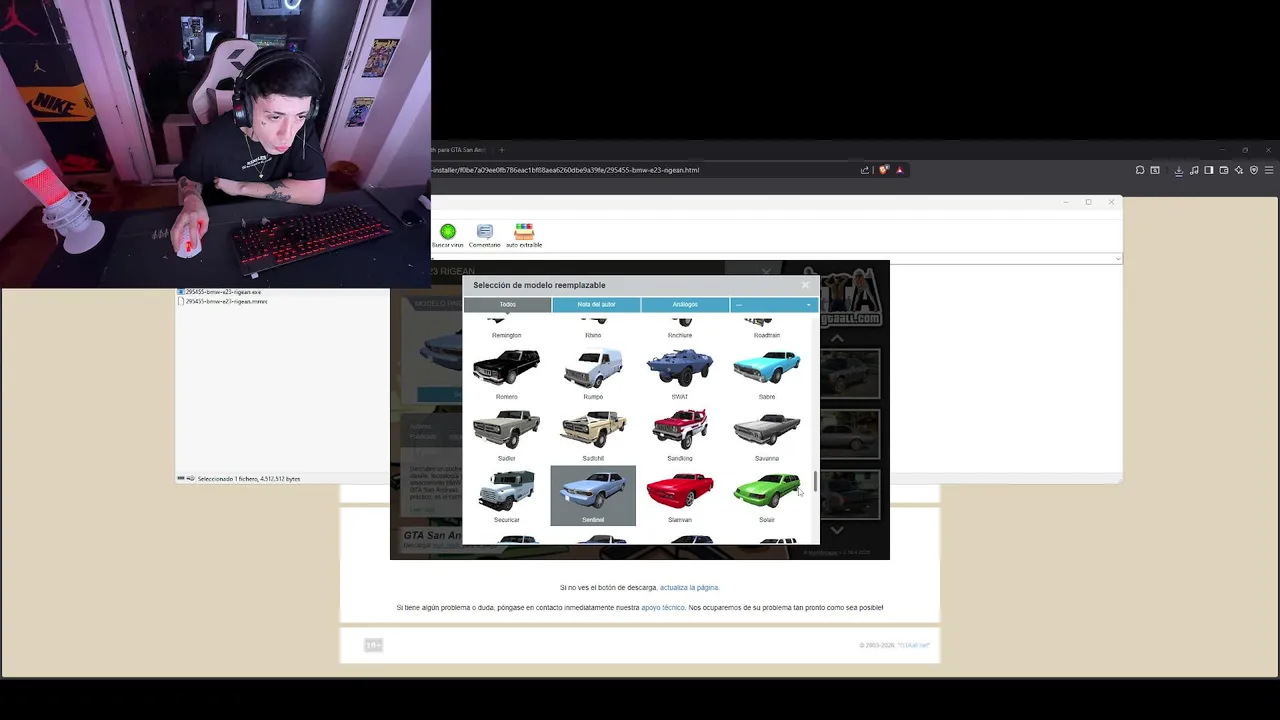Viewport: 1280px width, 720px height.
Task: Click the VPN shield icon in browser toolbar
Action: click(x=1254, y=170)
